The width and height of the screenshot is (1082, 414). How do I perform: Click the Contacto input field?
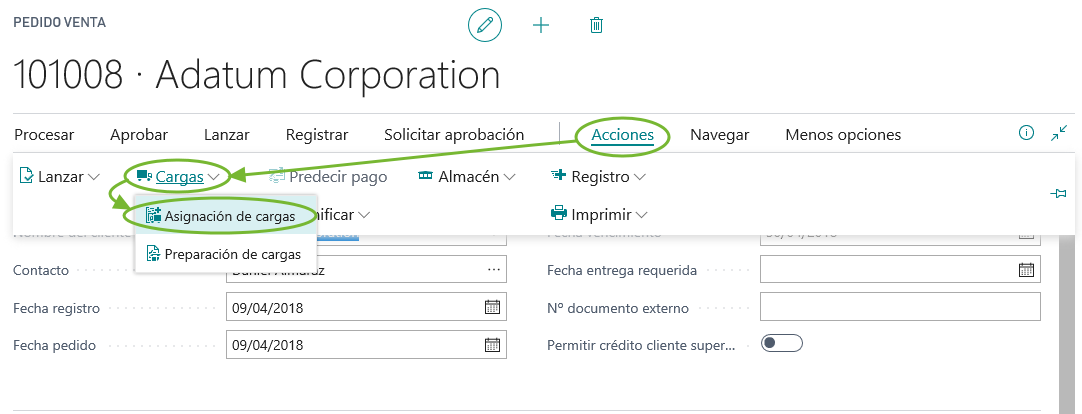tap(366, 269)
